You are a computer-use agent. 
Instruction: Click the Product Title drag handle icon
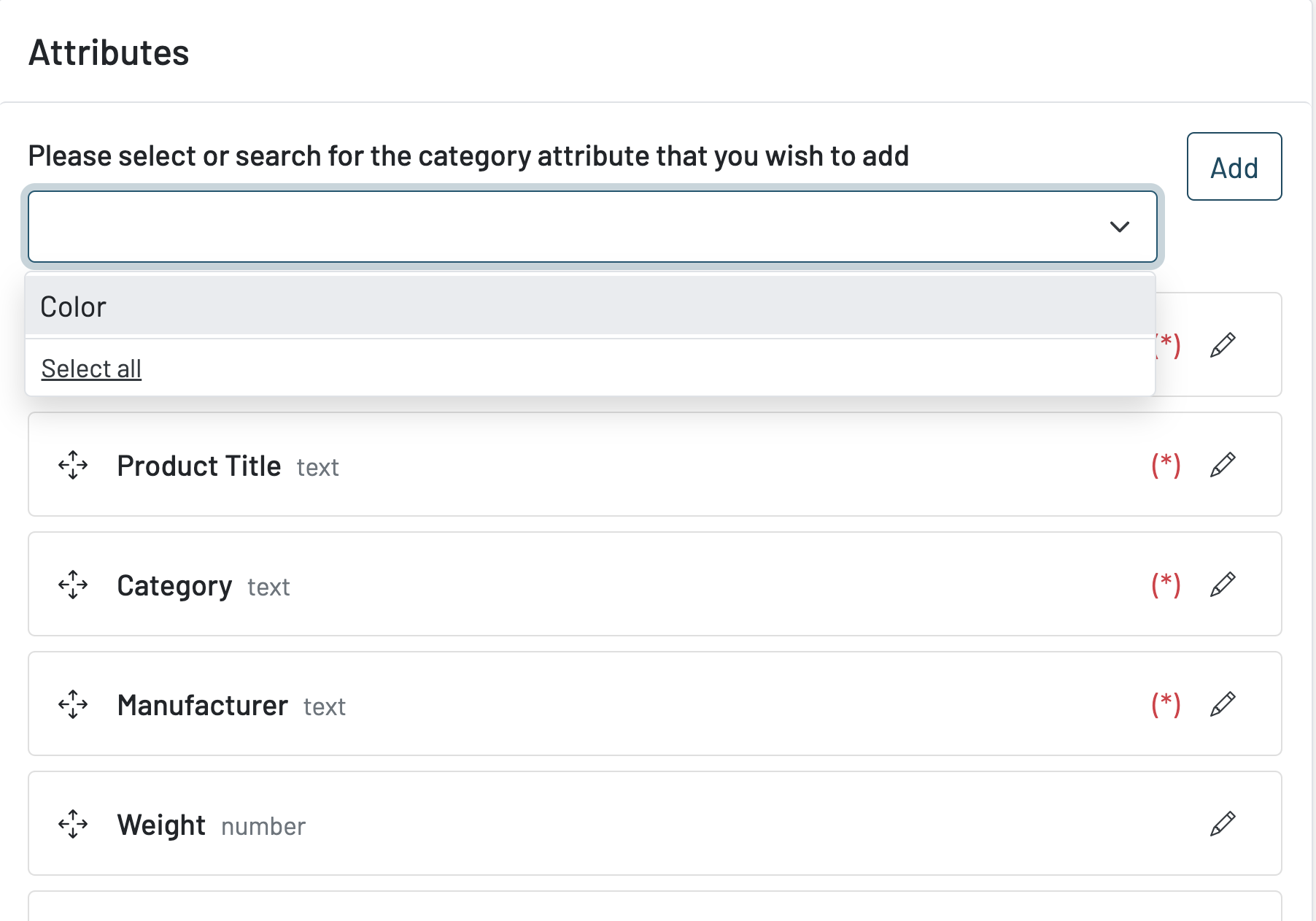pyautogui.click(x=73, y=465)
